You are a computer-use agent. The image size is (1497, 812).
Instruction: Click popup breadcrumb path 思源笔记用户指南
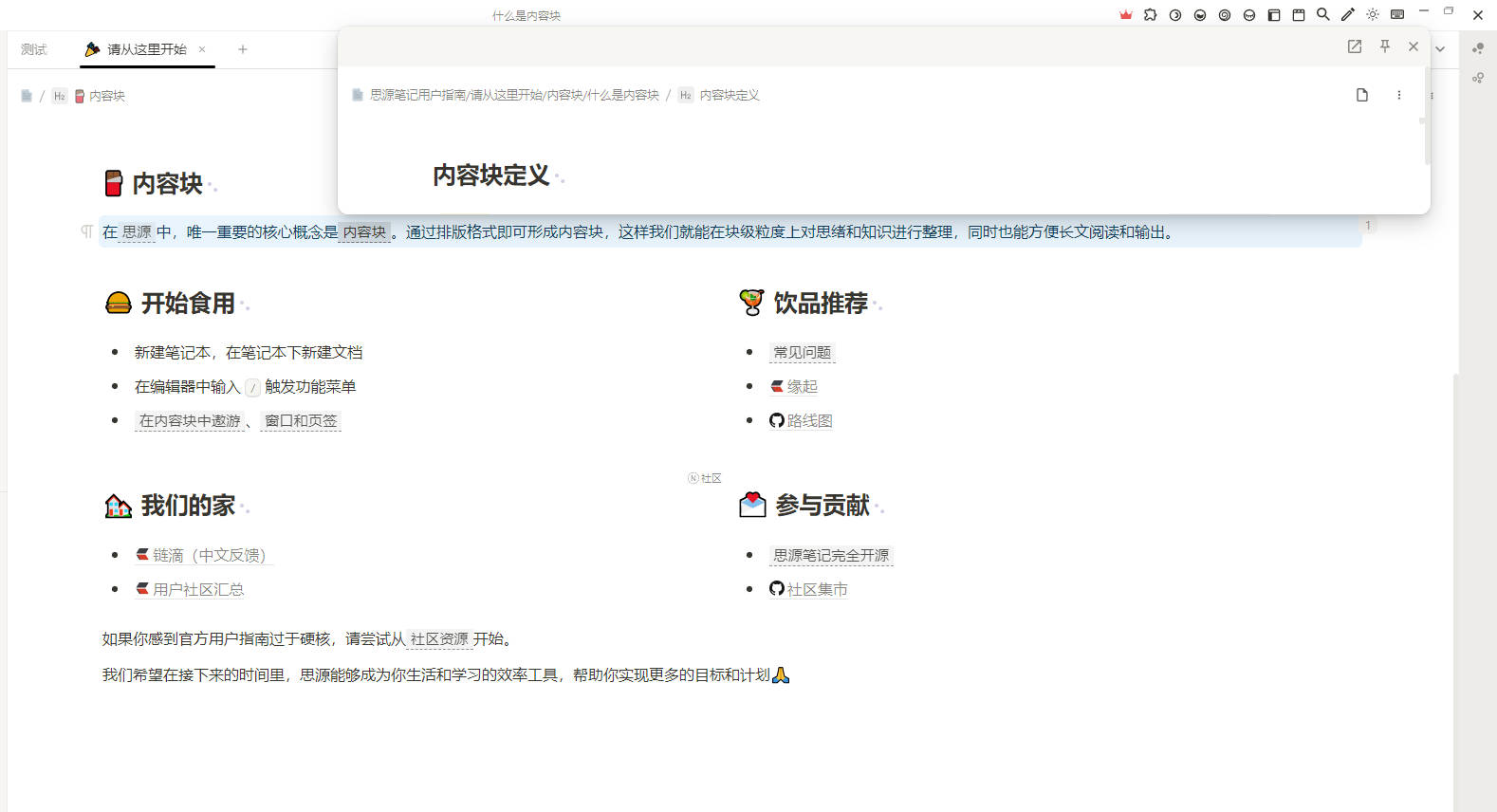[x=417, y=95]
